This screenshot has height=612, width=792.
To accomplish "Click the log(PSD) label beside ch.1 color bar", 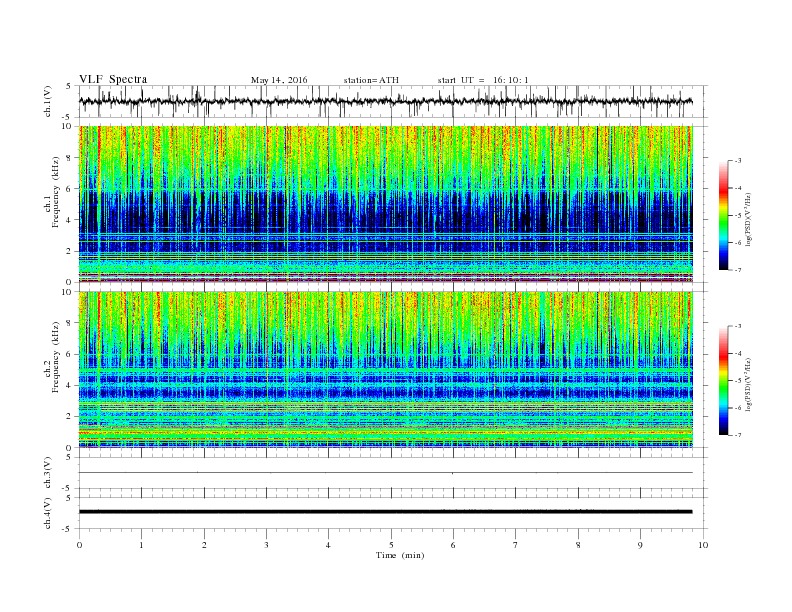I will coord(750,220).
